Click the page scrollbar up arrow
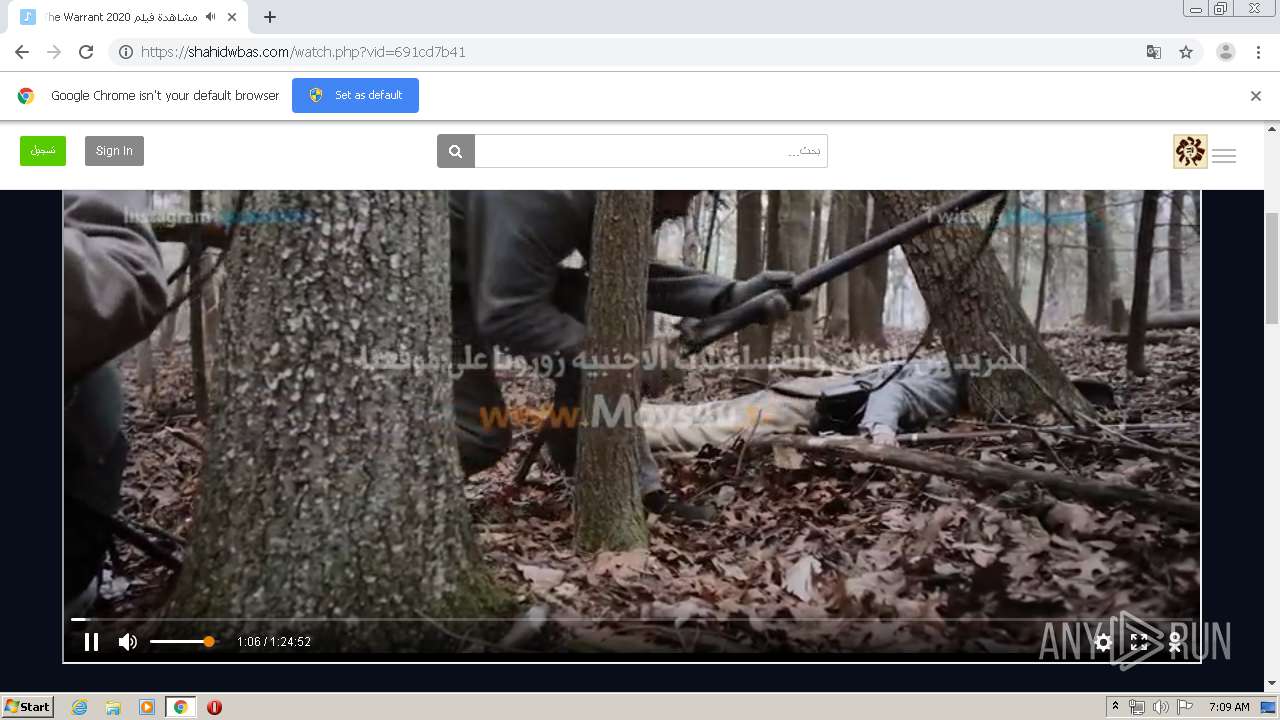 1272,129
